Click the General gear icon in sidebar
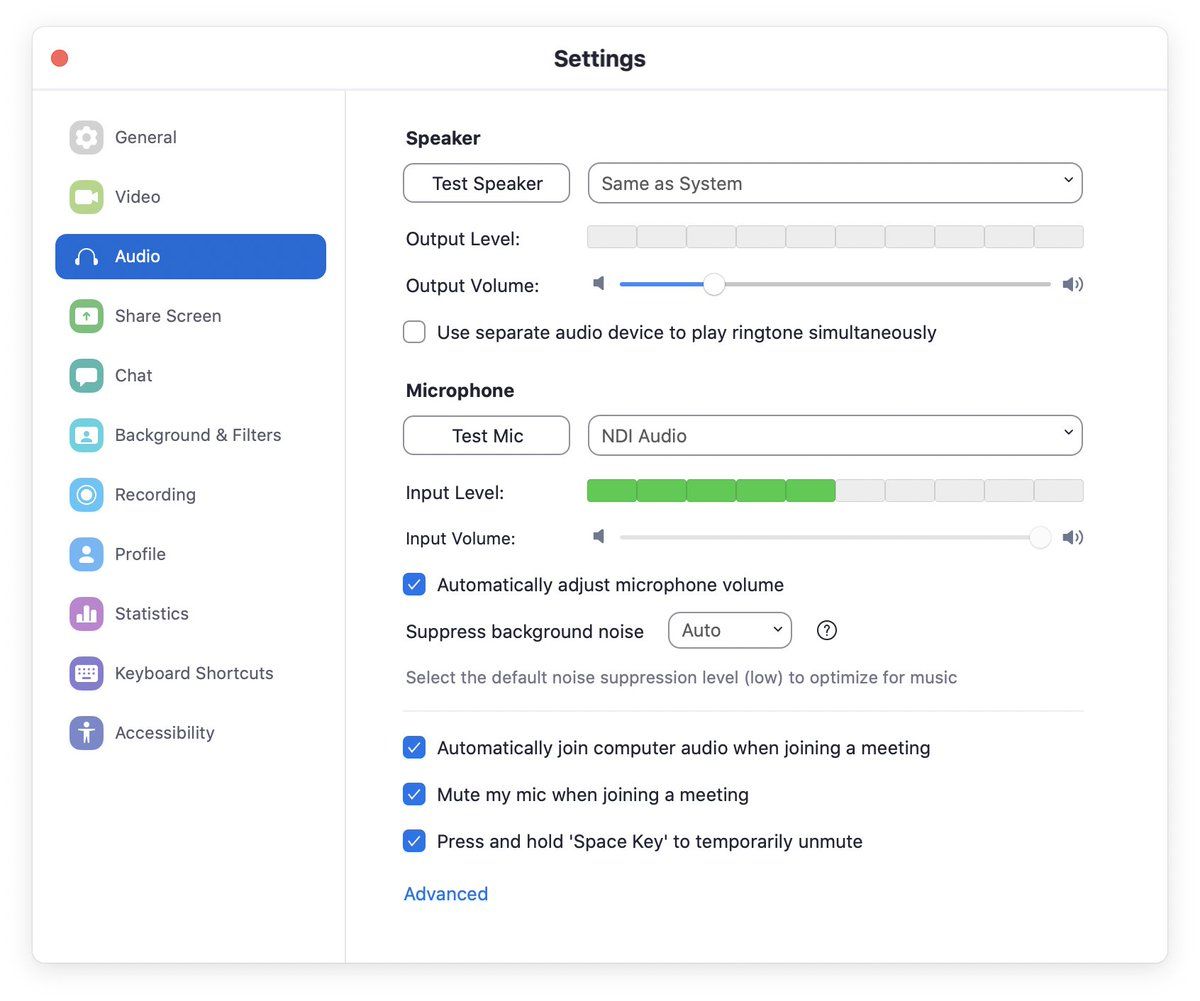The width and height of the screenshot is (1200, 1001). click(86, 138)
